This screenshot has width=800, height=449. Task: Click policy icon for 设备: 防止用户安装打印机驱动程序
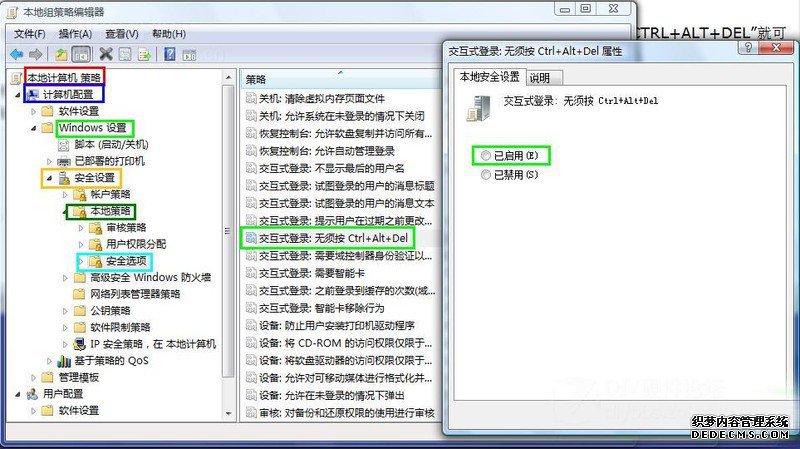tap(251, 325)
